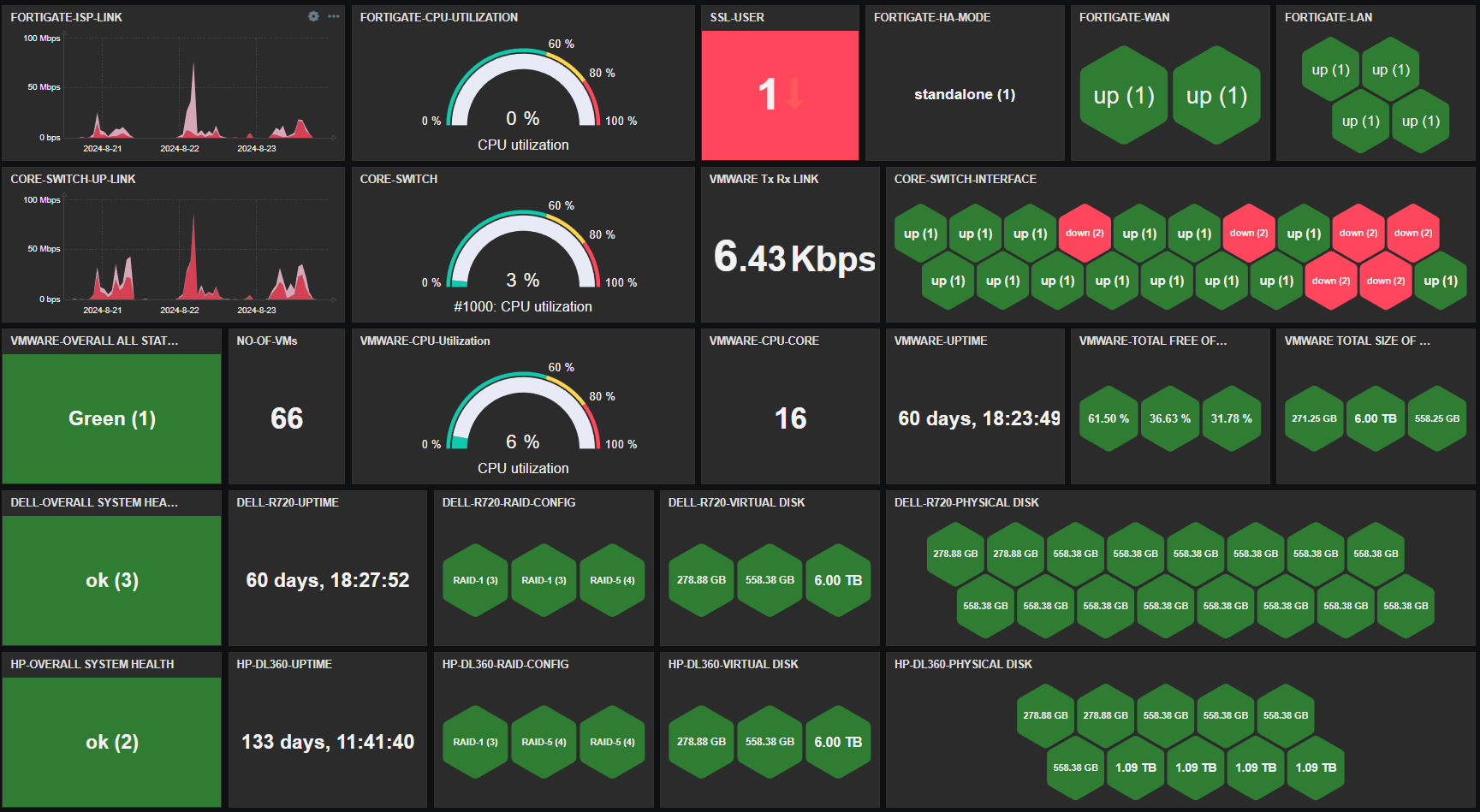Click the RAID-5 (4) hexagon in HP-DL360-RAID-CONFIG

click(x=544, y=743)
